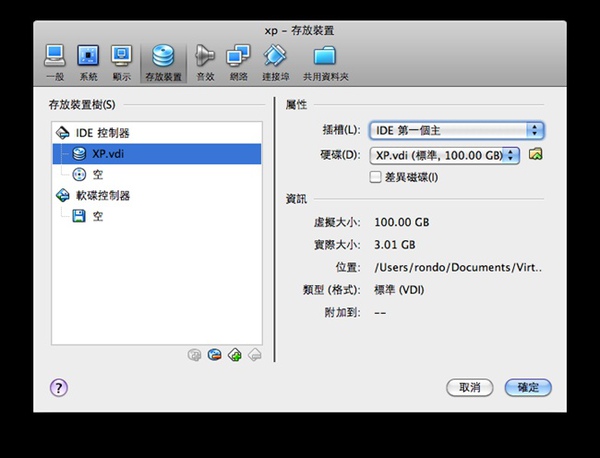Open the 網路 (Network) settings tab
This screenshot has width=600, height=458.
[238, 63]
